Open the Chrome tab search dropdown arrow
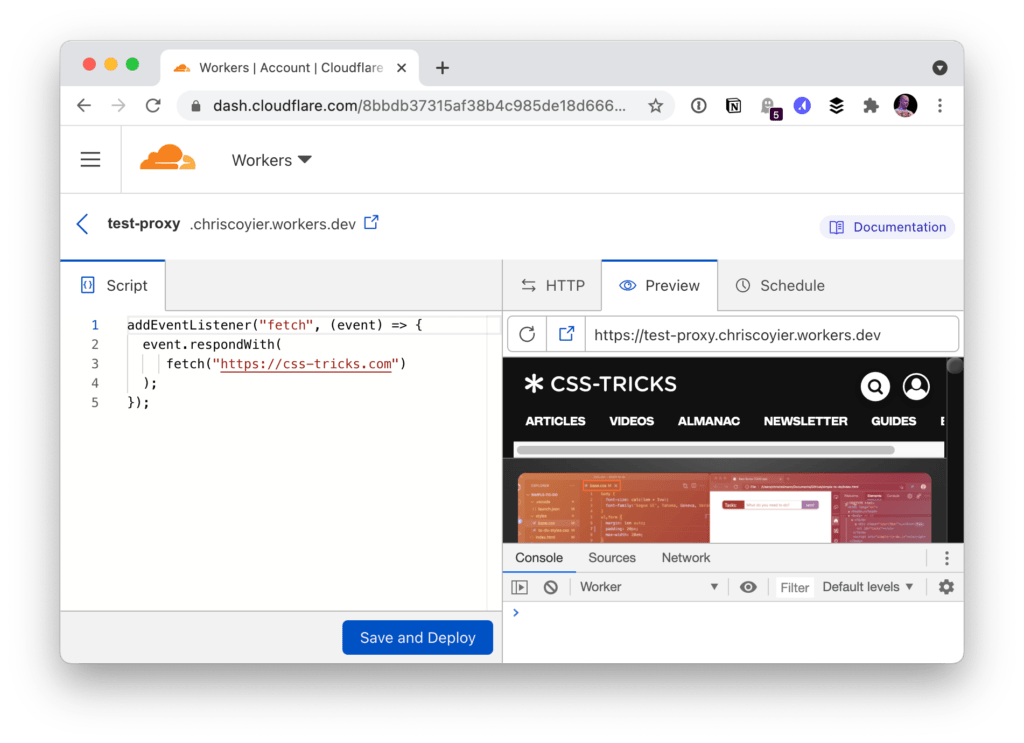This screenshot has height=743, width=1024. coord(940,68)
